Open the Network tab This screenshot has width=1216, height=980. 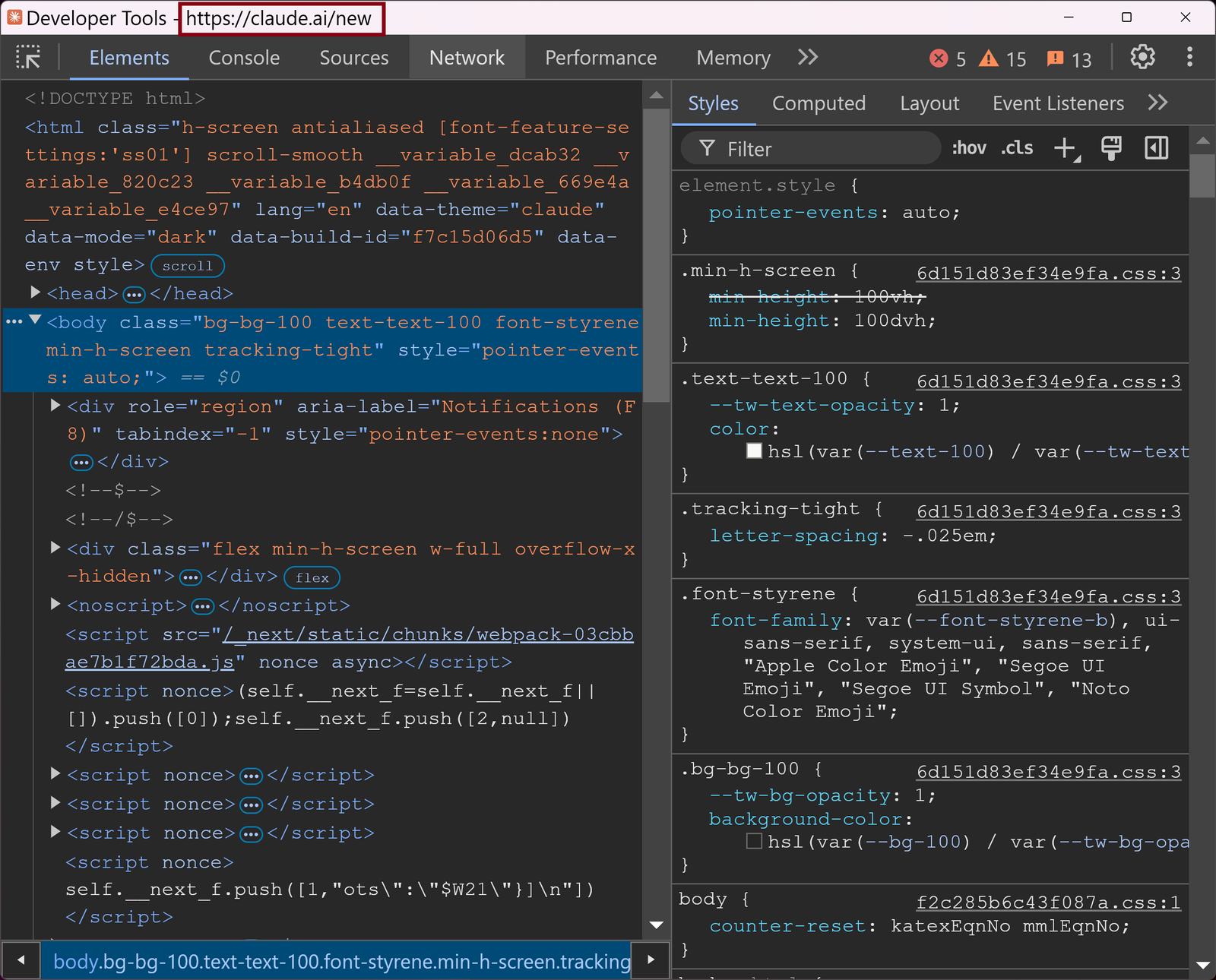(467, 58)
